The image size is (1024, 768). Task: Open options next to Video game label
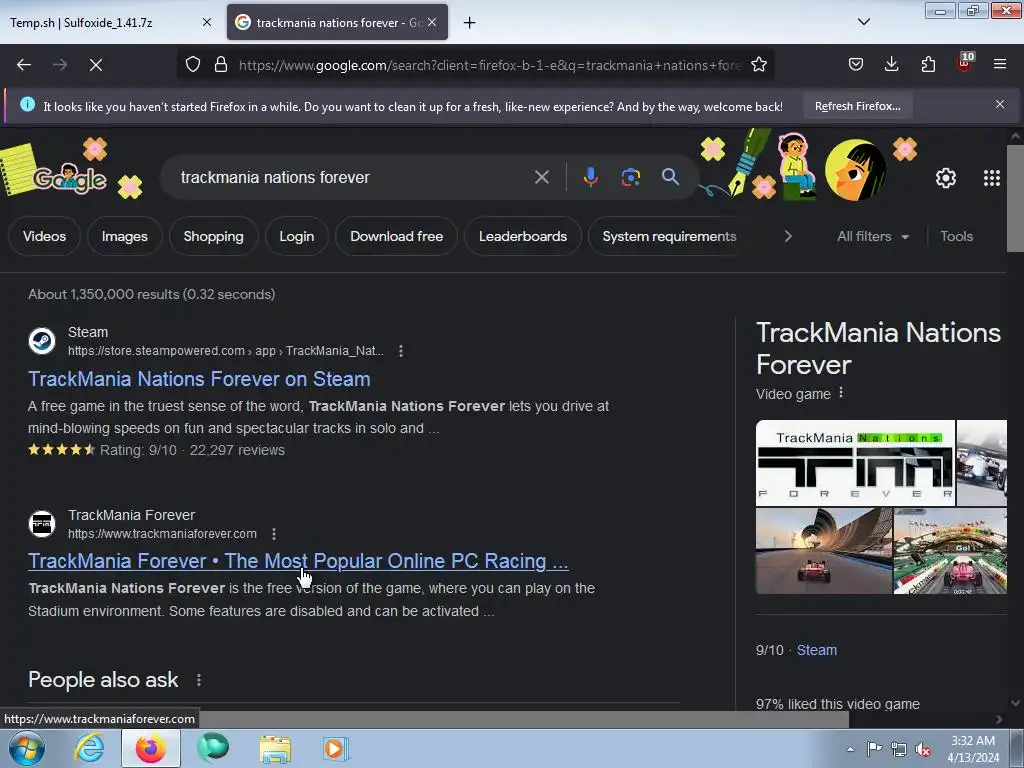tap(841, 393)
